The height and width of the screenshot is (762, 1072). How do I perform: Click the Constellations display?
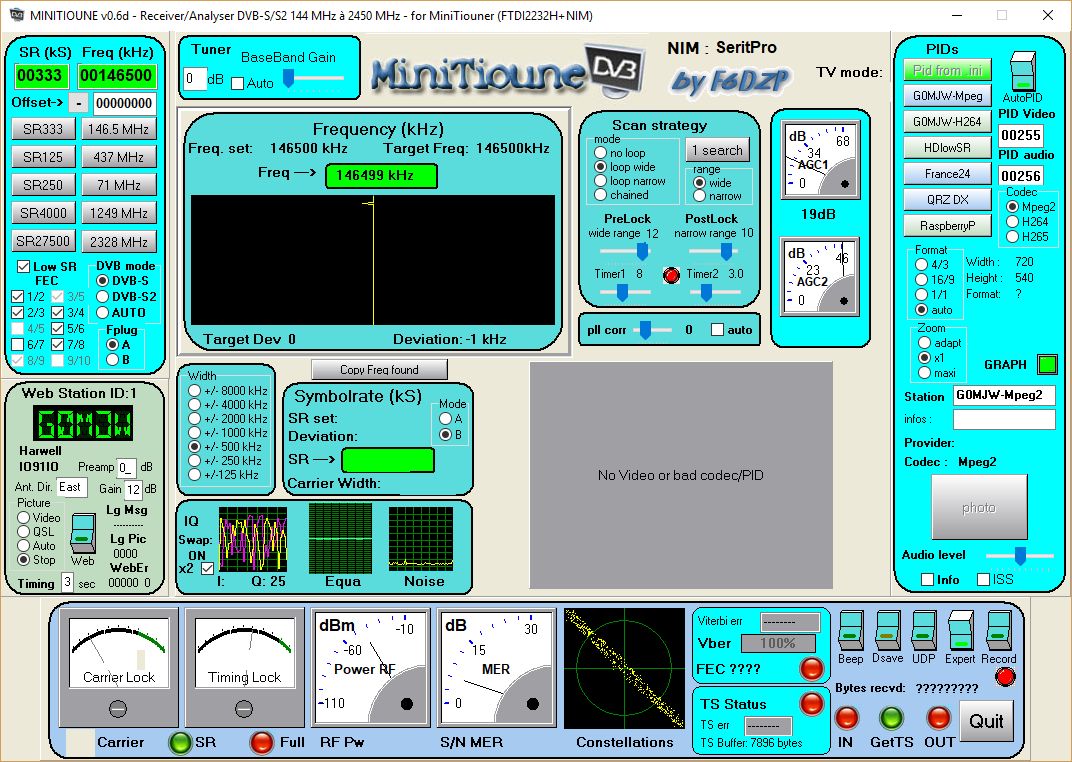pyautogui.click(x=624, y=670)
